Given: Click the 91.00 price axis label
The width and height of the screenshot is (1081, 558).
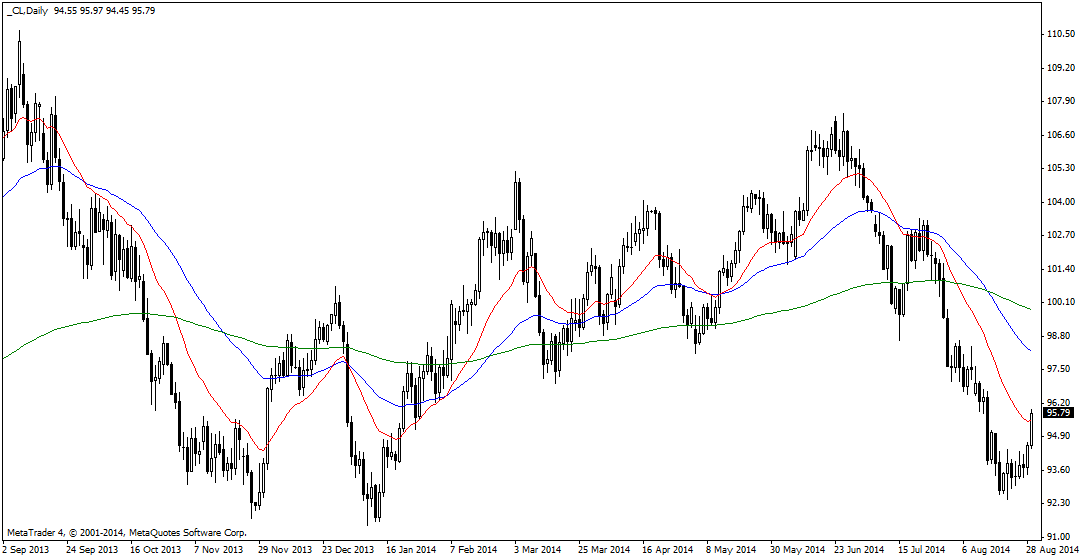Looking at the screenshot, I should coord(1060,537).
